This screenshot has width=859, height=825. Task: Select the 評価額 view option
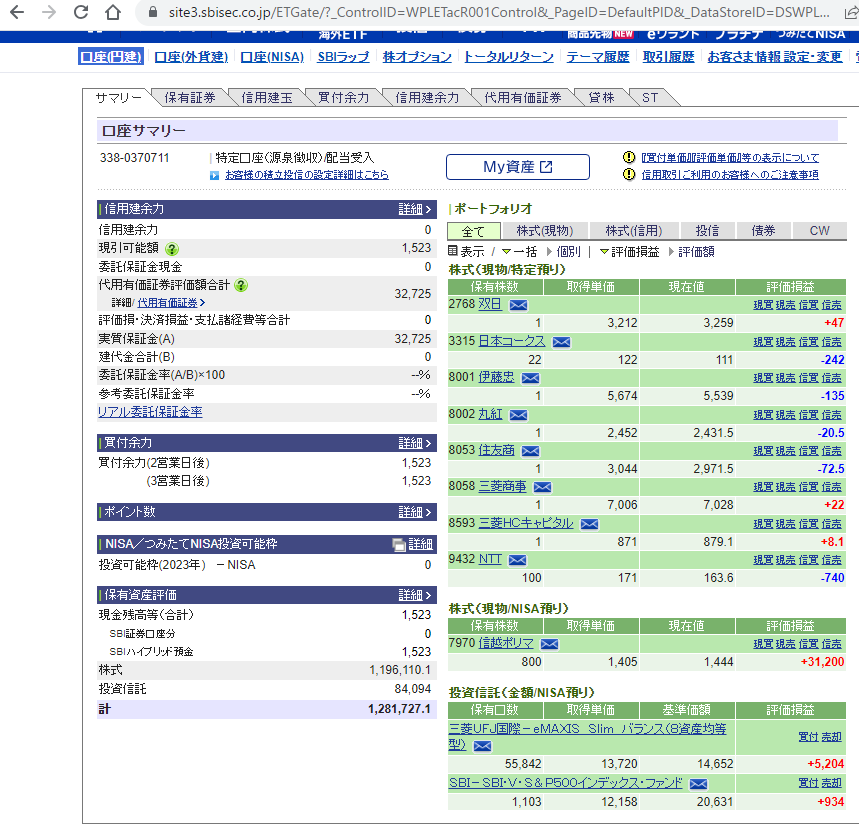[x=691, y=252]
